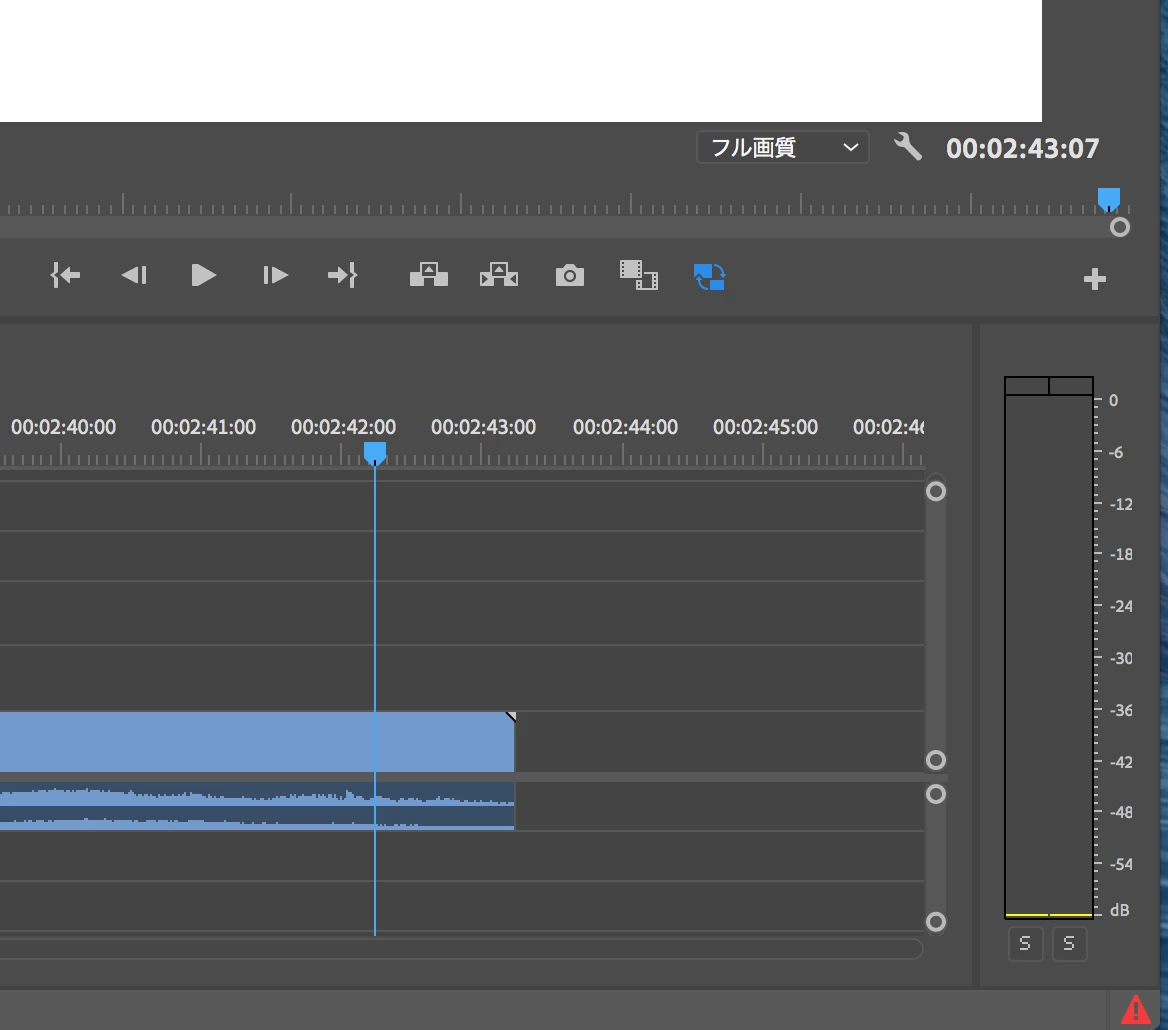Click the timeline playhead marker

(x=375, y=452)
